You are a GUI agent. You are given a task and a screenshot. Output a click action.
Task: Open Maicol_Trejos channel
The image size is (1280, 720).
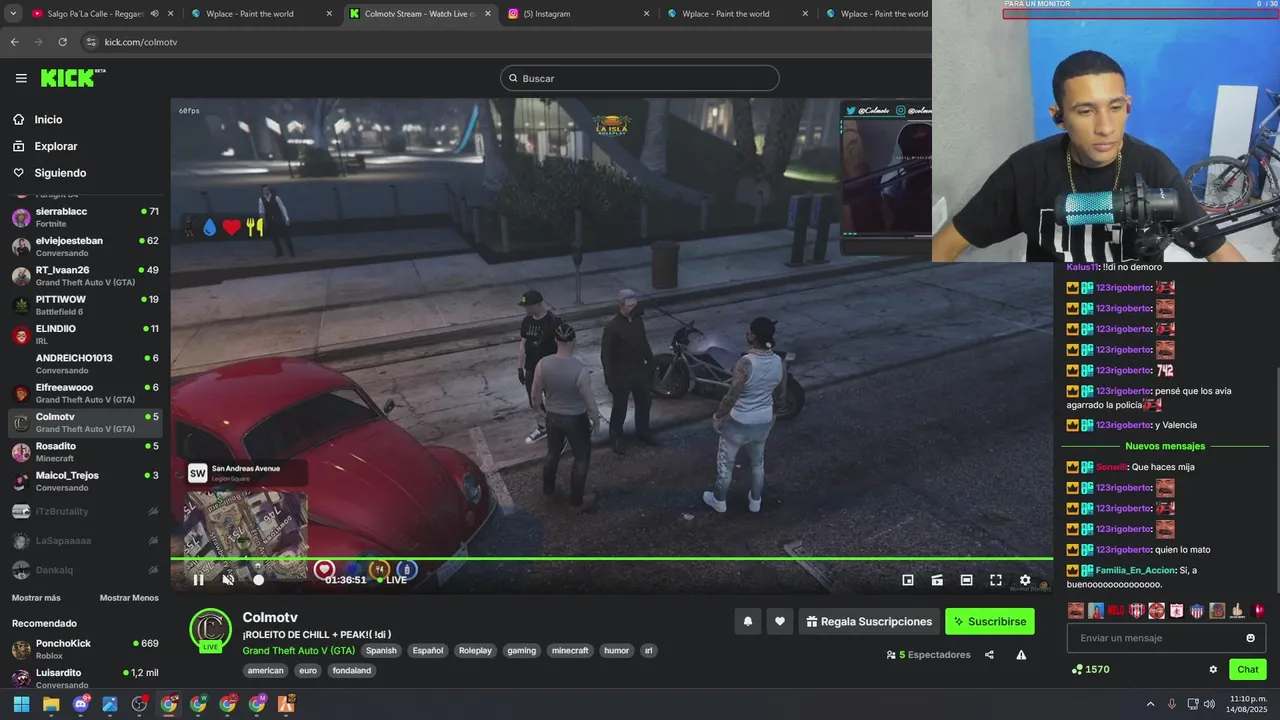coord(85,481)
